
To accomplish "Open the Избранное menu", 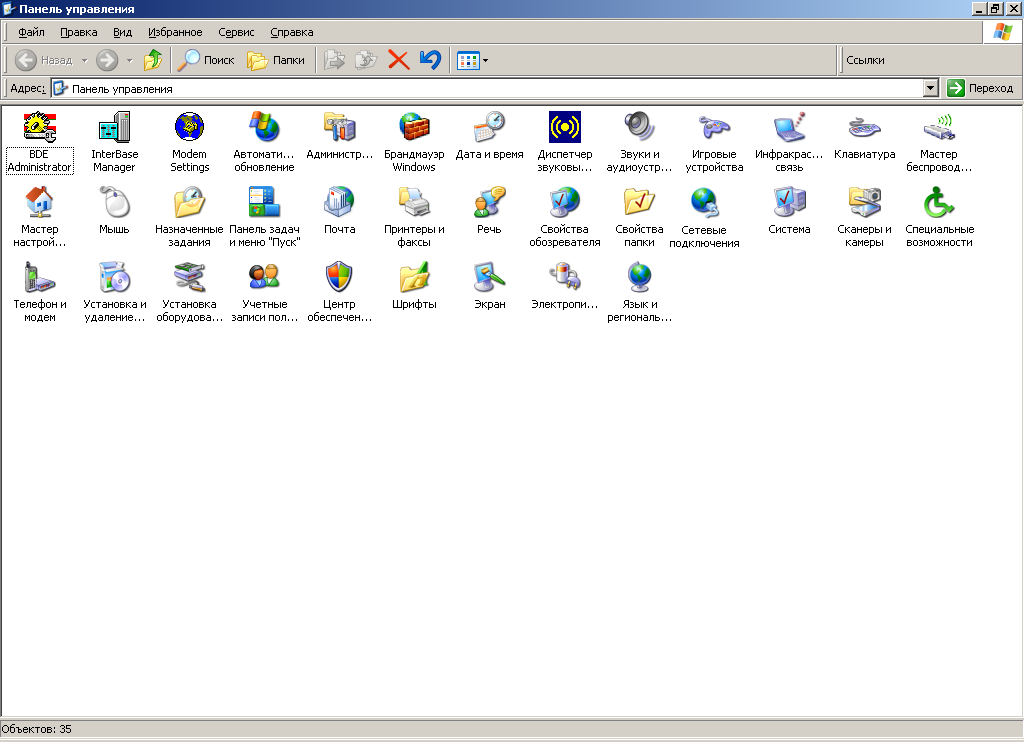I will pyautogui.click(x=175, y=32).
